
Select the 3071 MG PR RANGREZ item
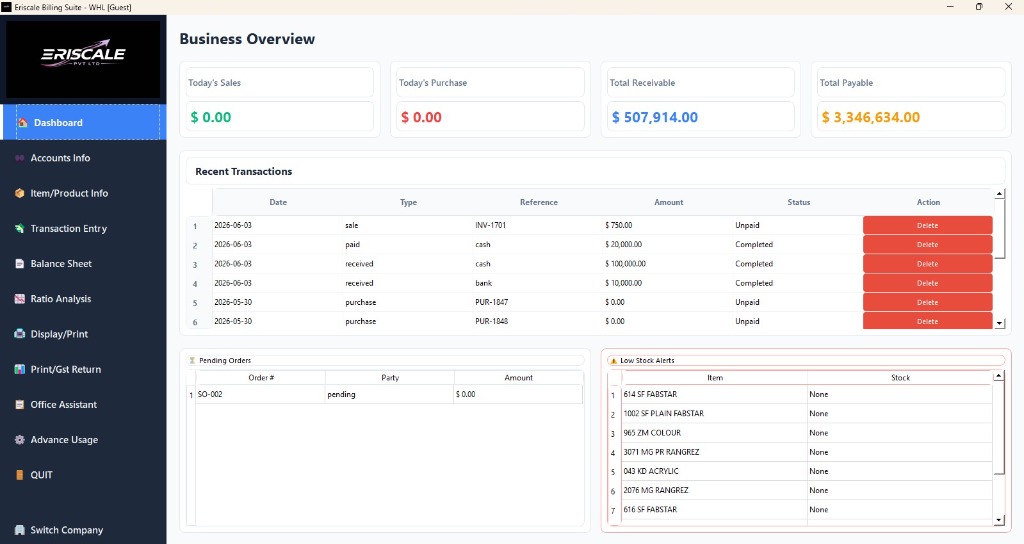point(715,452)
